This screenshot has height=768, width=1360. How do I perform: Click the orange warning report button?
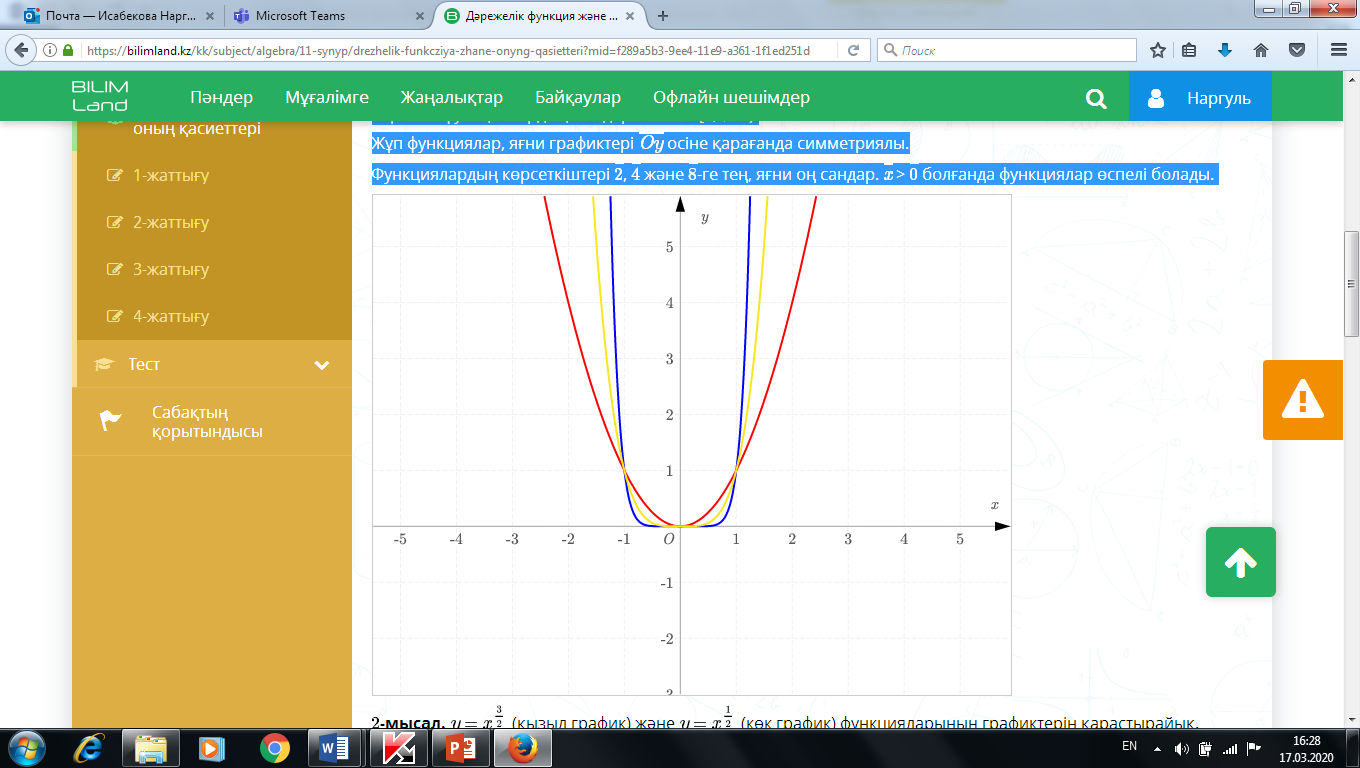click(1302, 400)
